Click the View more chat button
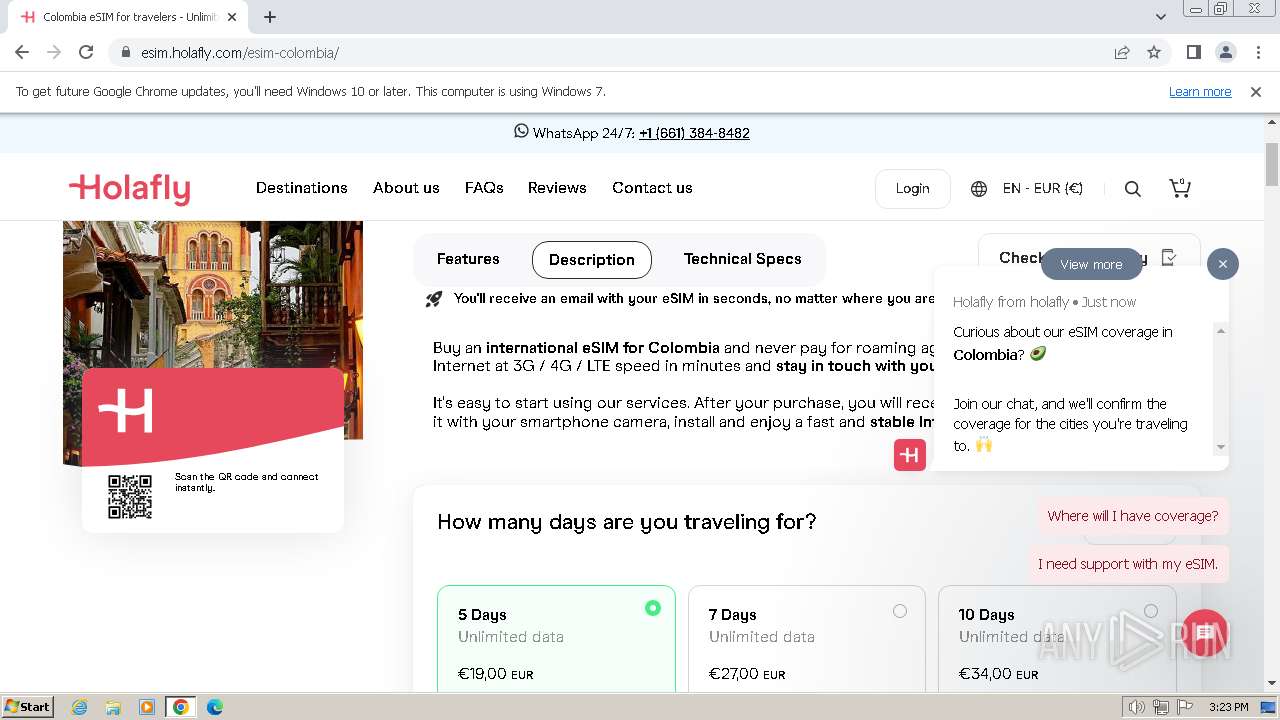 [1091, 264]
